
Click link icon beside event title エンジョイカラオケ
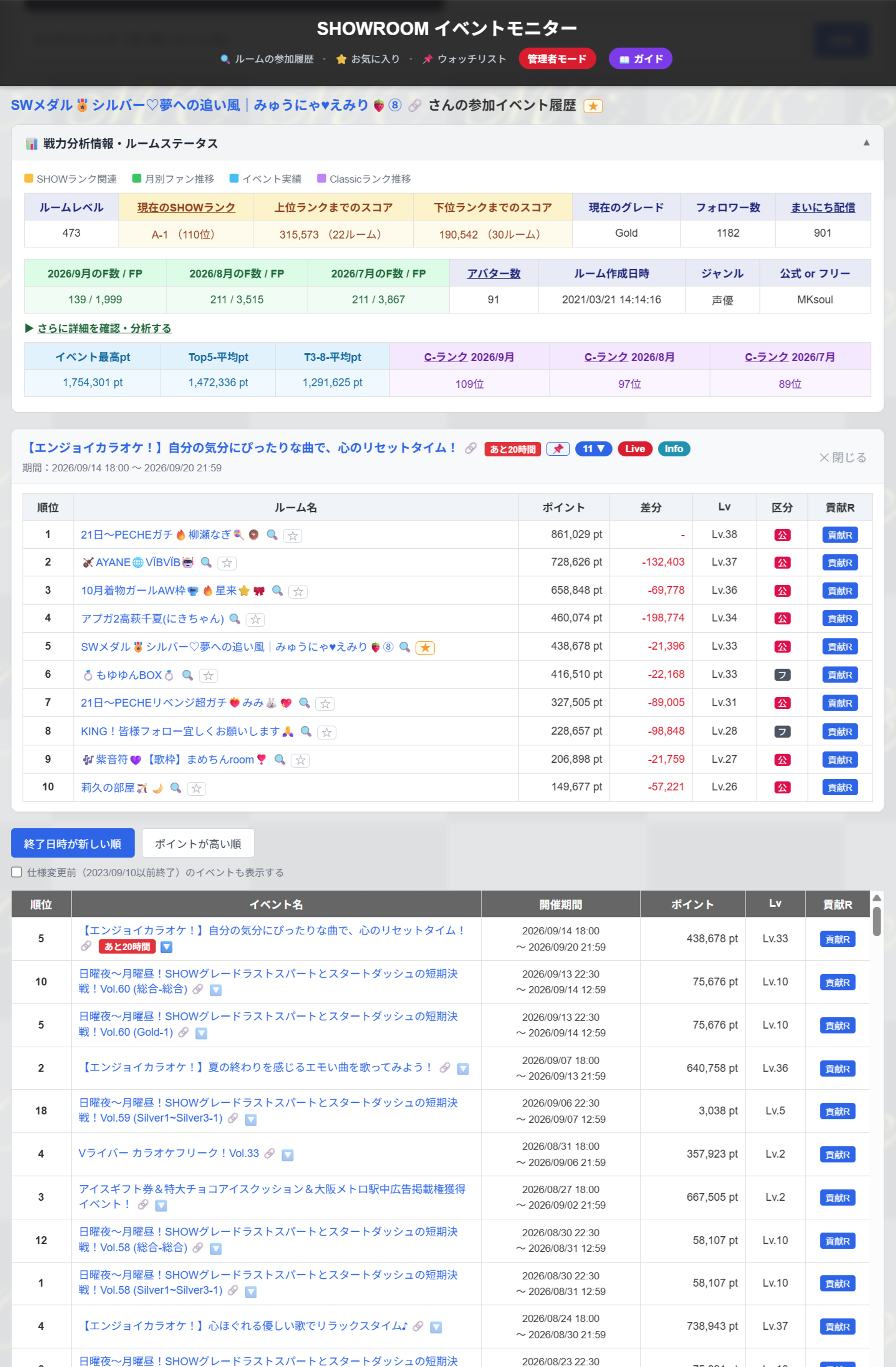coord(470,448)
